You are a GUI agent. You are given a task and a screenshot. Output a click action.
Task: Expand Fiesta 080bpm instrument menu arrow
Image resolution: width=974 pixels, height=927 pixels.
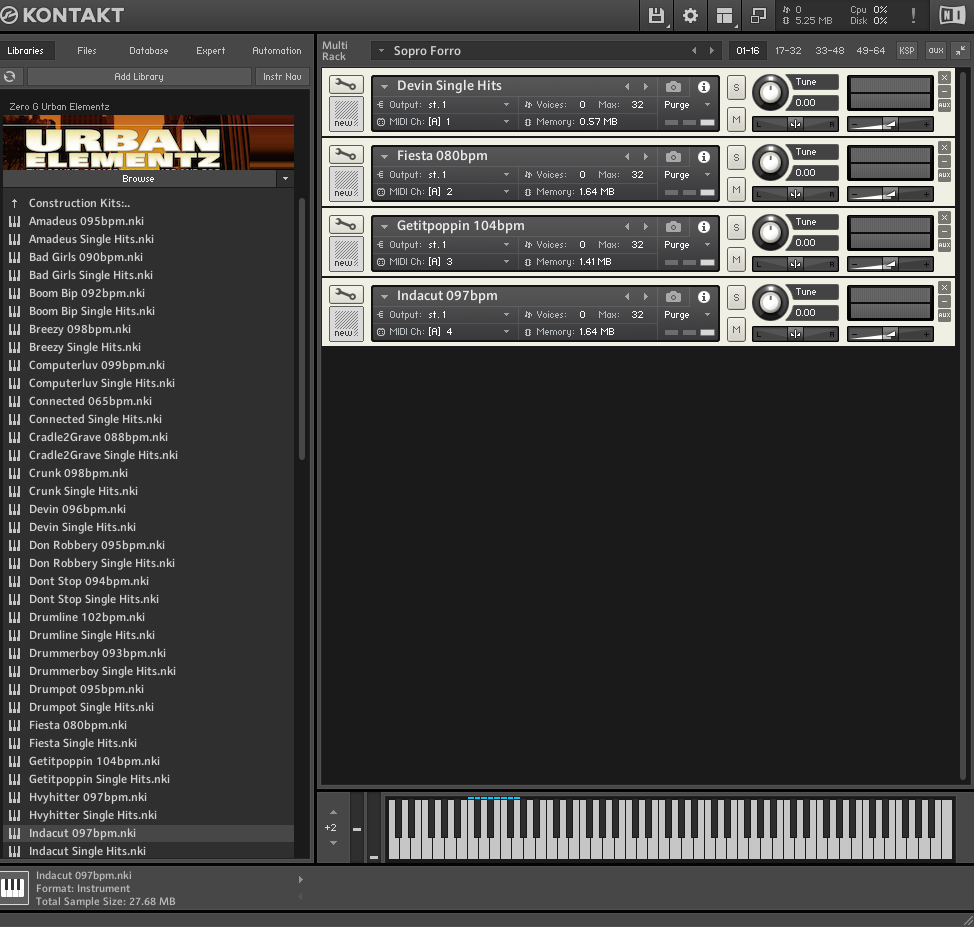tap(385, 157)
